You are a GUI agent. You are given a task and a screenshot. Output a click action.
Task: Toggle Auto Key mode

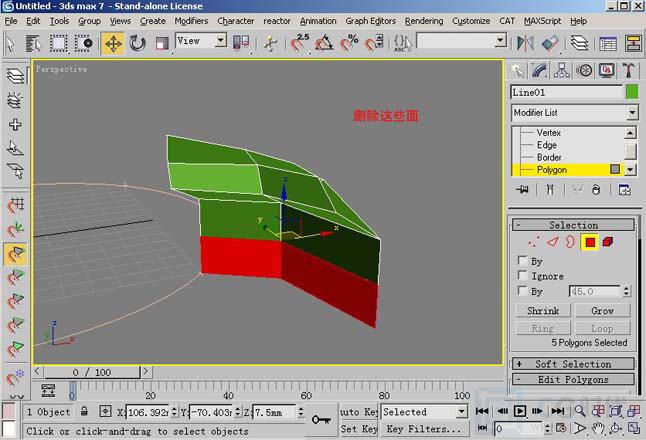click(x=359, y=412)
